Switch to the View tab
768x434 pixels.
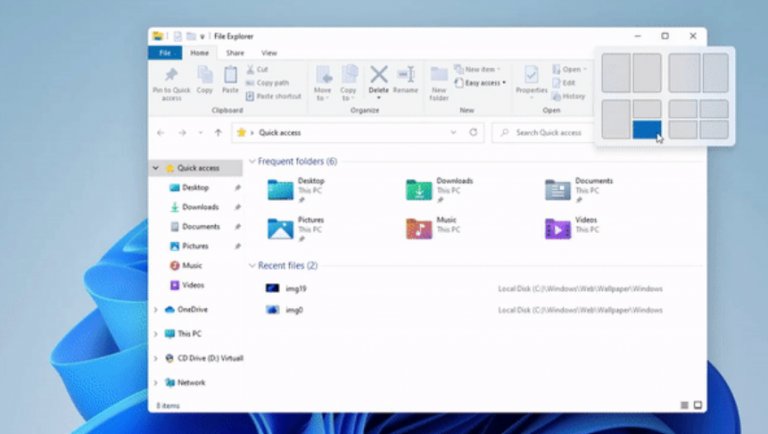(x=269, y=53)
